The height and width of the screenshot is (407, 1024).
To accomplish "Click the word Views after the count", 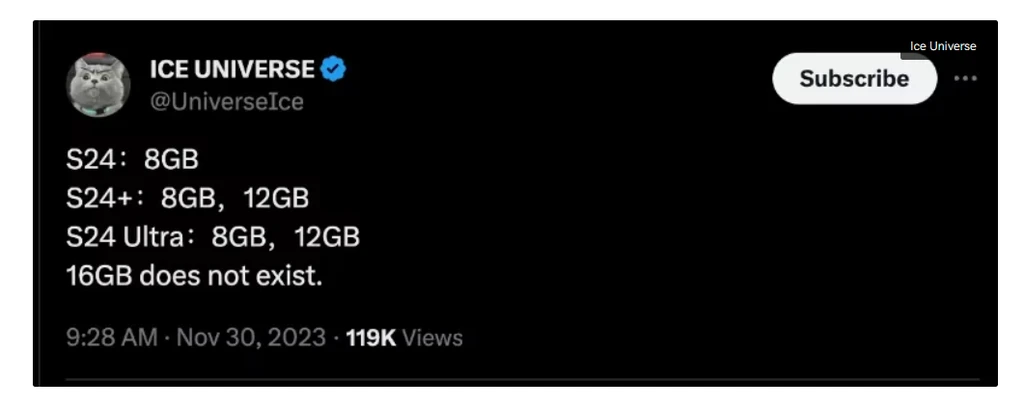I will point(432,338).
